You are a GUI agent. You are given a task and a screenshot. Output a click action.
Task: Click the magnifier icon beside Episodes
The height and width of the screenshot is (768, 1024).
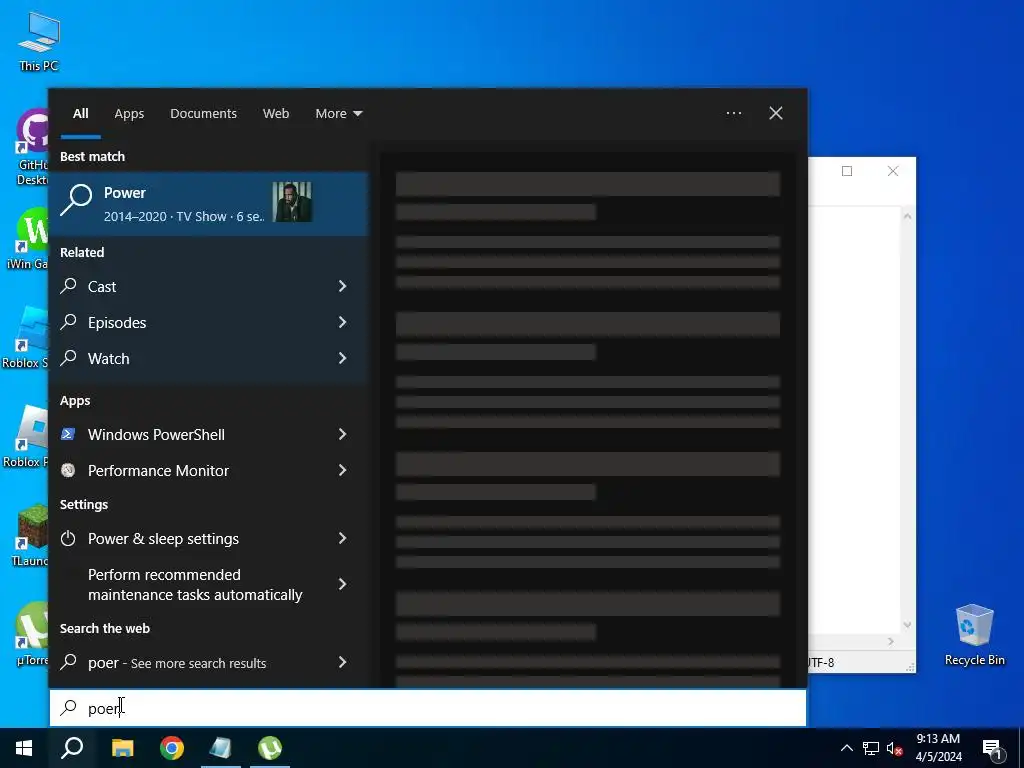69,321
